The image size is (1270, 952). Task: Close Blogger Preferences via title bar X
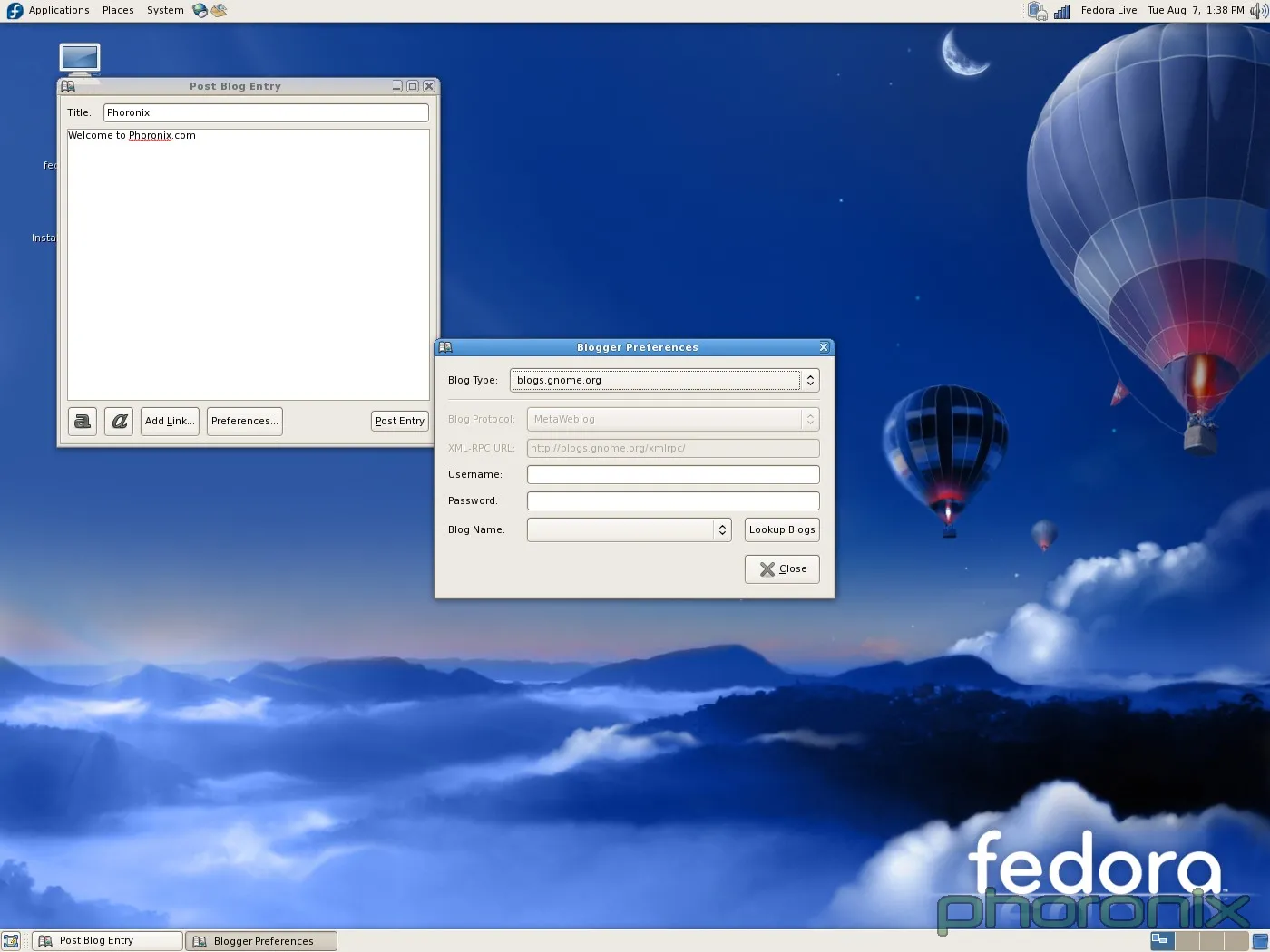tap(824, 347)
